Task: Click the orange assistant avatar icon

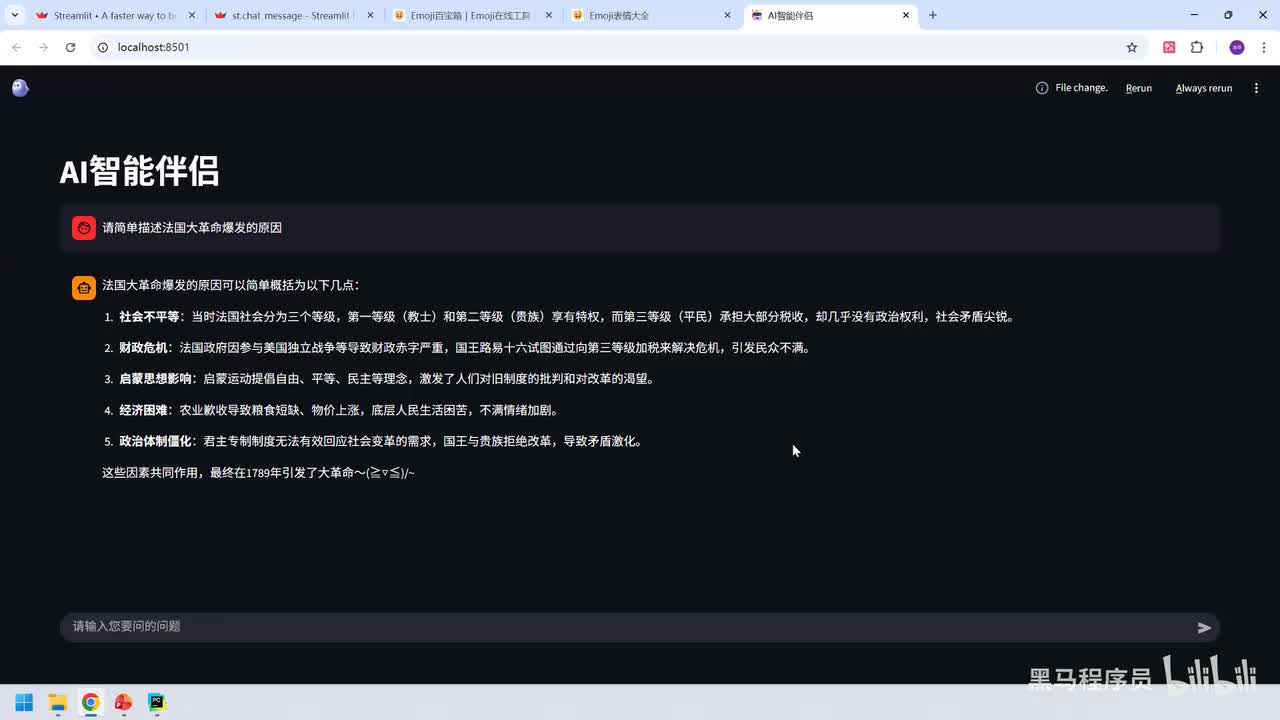Action: pos(84,288)
